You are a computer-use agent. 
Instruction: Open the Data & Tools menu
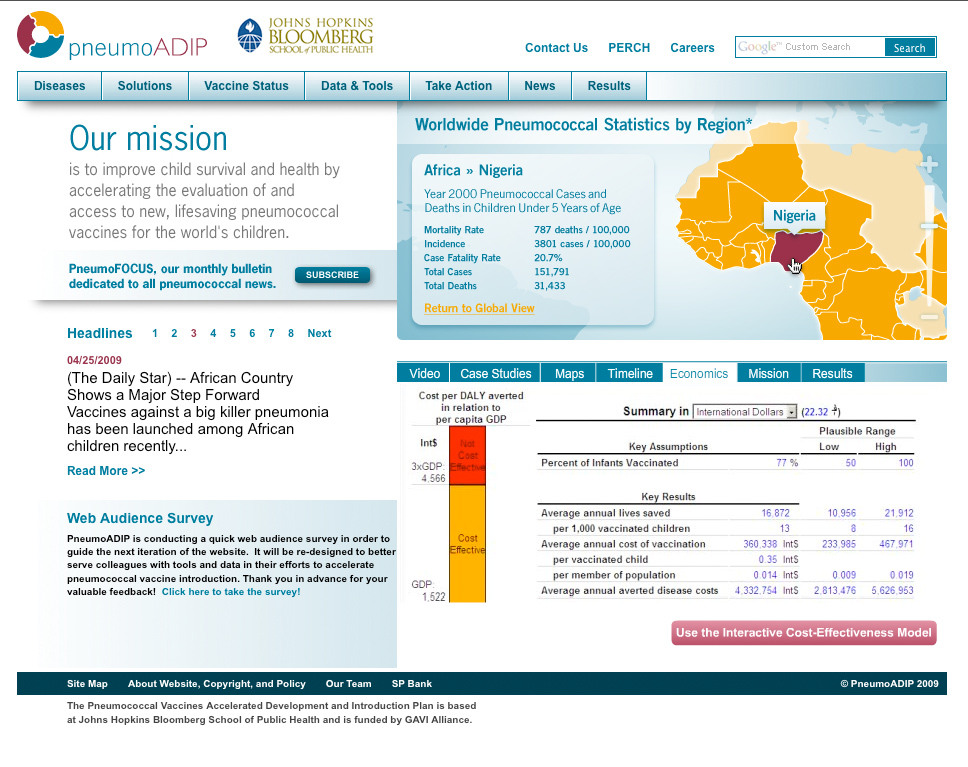click(357, 86)
